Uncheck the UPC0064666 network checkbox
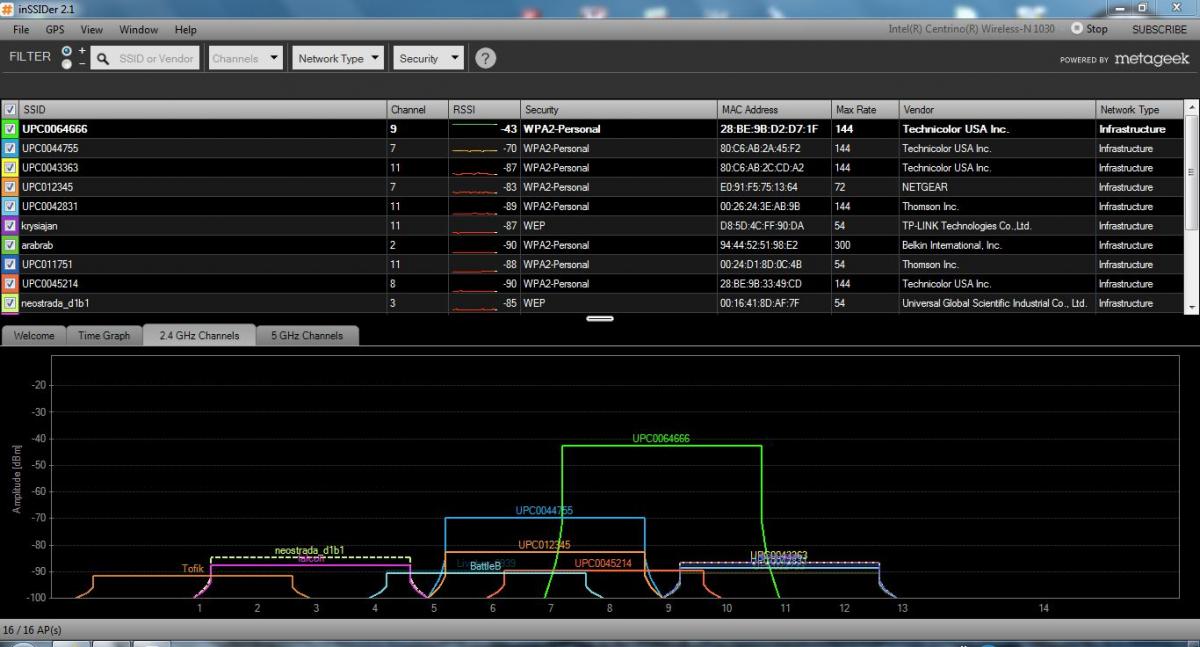Image resolution: width=1200 pixels, height=647 pixels. coord(10,129)
